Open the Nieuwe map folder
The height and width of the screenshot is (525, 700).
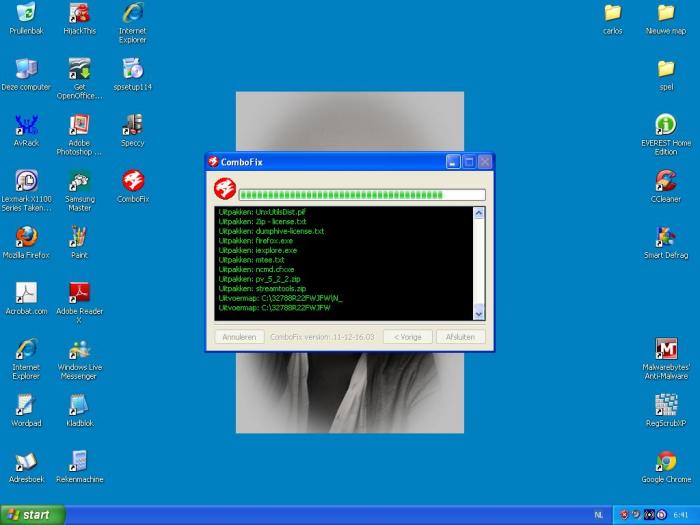coord(666,18)
